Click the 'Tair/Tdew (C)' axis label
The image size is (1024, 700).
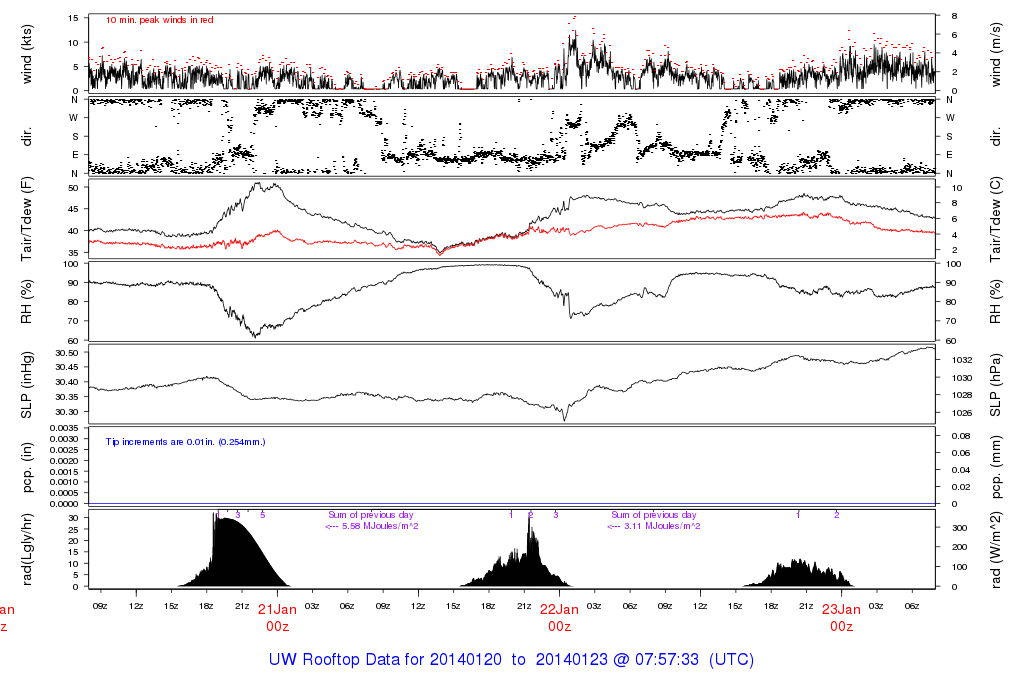pyautogui.click(x=995, y=219)
